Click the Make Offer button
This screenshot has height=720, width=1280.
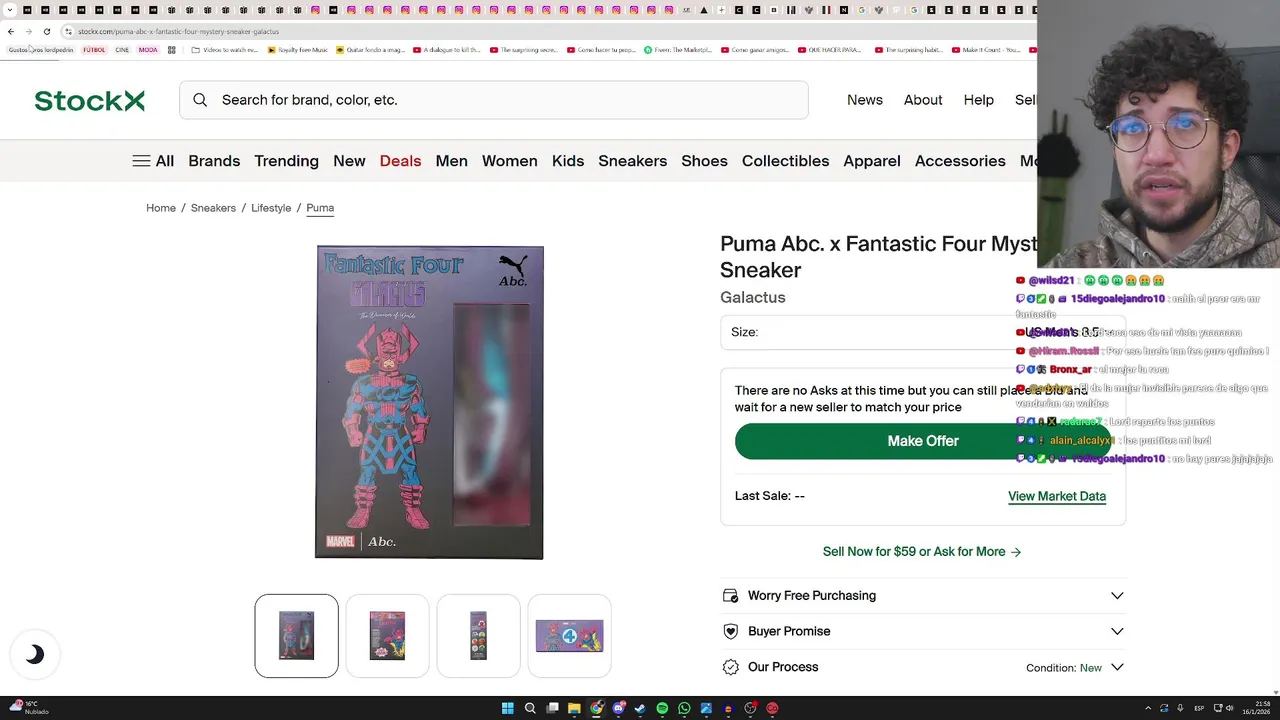[923, 441]
